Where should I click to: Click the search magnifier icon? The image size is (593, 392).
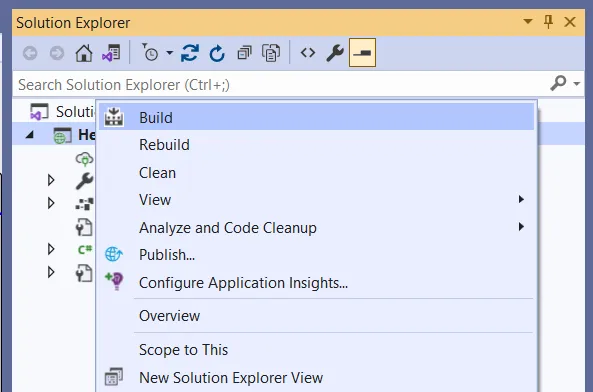[558, 83]
